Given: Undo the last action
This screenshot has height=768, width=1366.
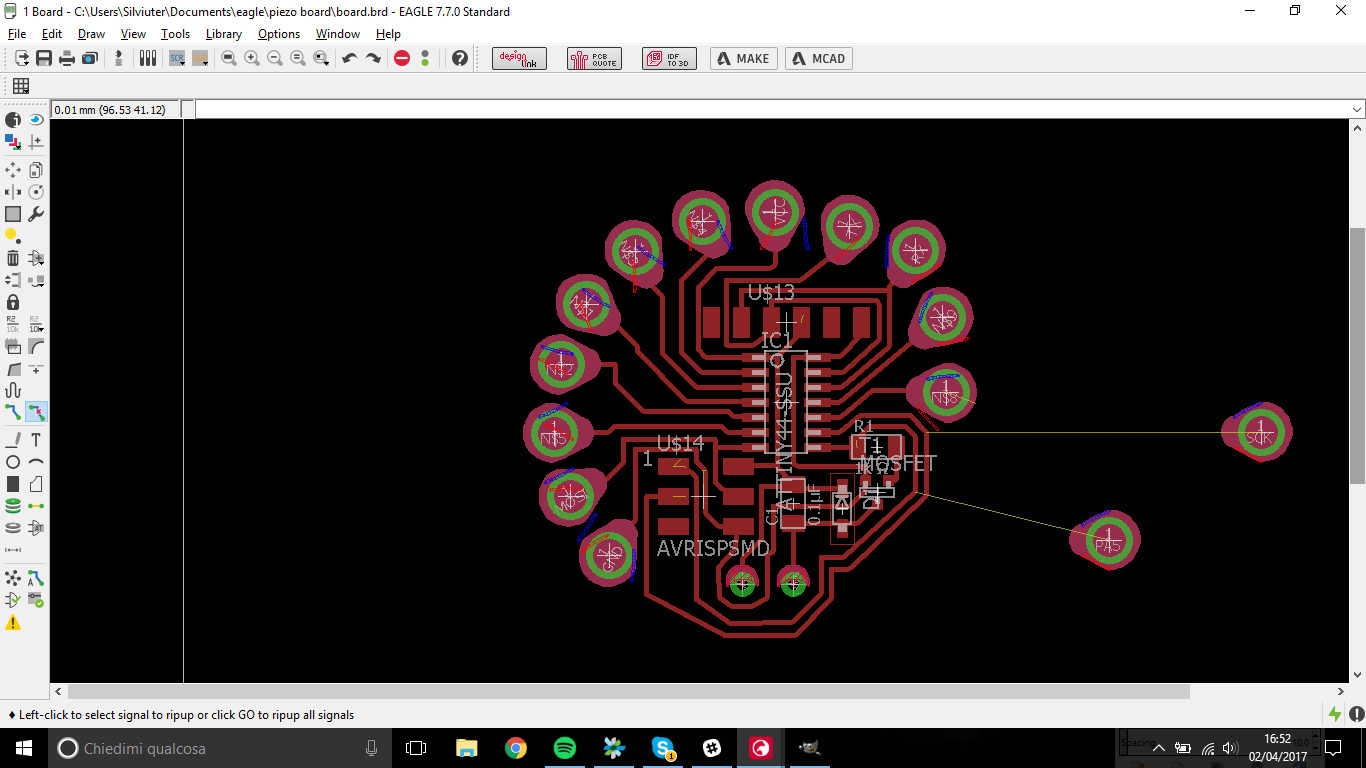Looking at the screenshot, I should click(350, 58).
